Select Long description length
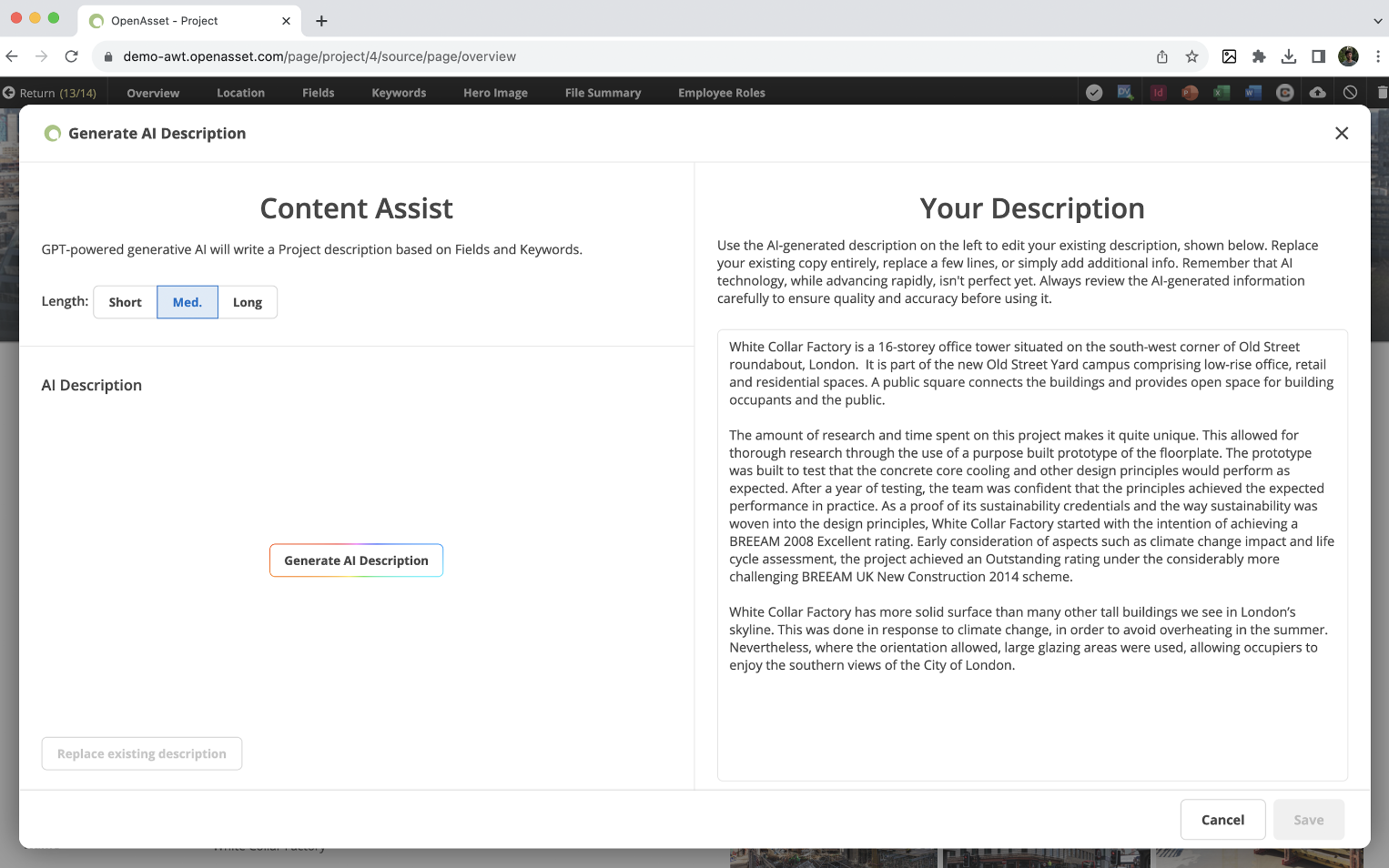Screen dimensions: 1389x868 (247, 301)
